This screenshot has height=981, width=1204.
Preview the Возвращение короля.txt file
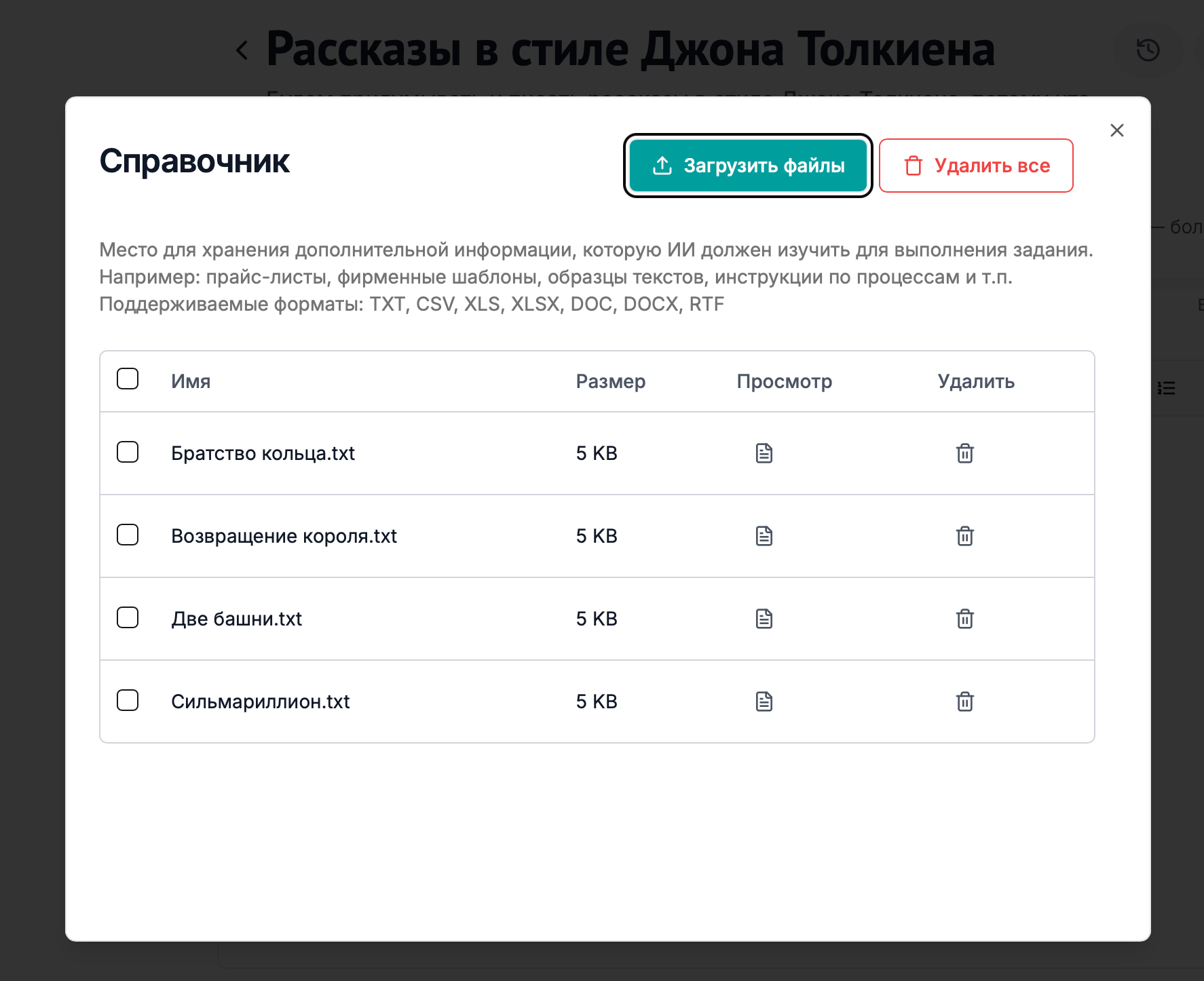pyautogui.click(x=764, y=536)
